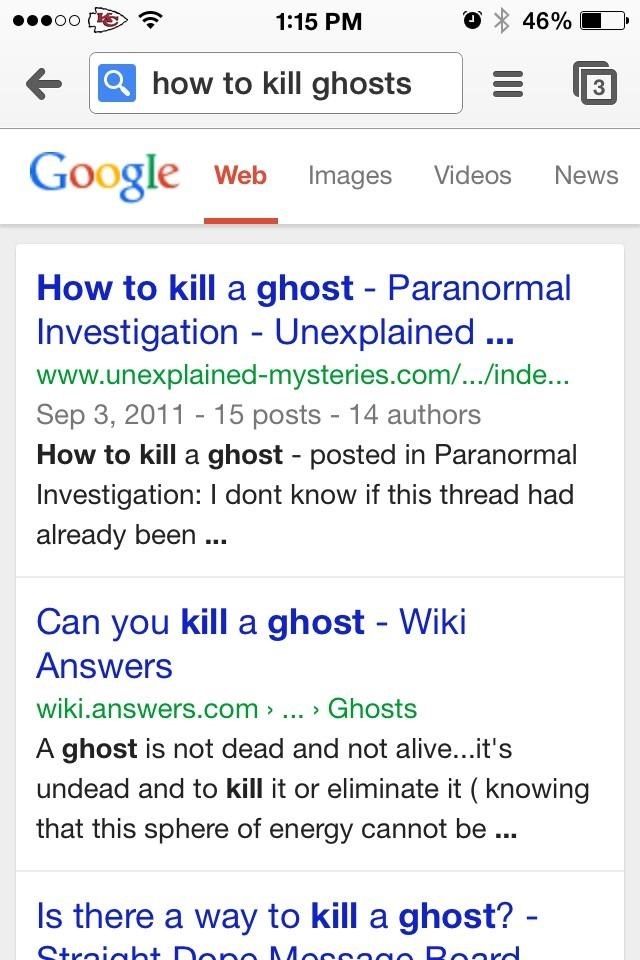Viewport: 640px width, 960px height.
Task: Open the hamburger menu icon
Action: pos(508,84)
